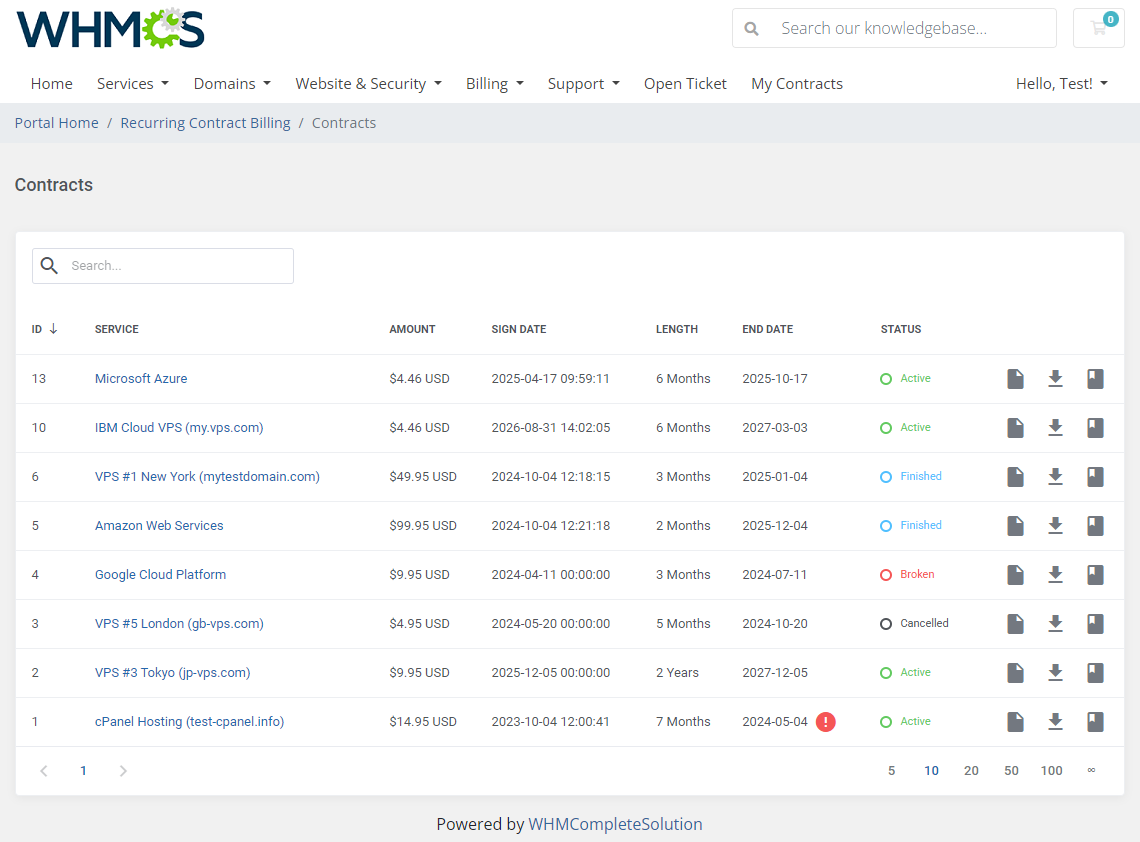Screen dimensions: 1140x842
Task: Click the WHMCS logo
Action: coord(110,28)
